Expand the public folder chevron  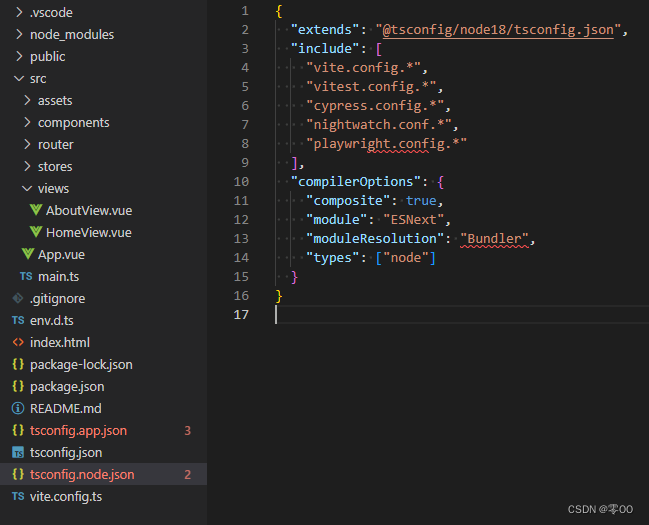coord(19,56)
